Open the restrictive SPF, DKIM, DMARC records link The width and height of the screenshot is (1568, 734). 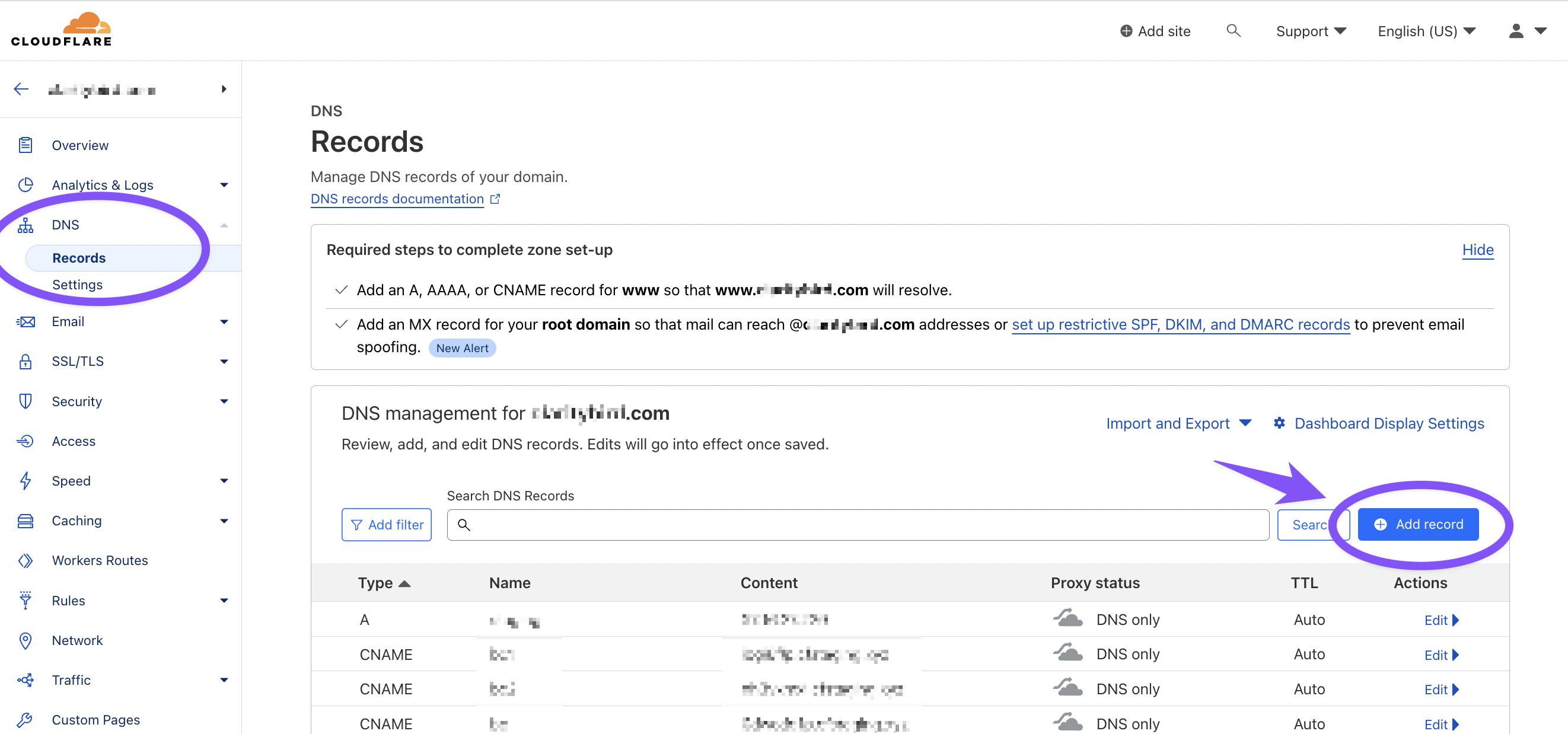click(1180, 324)
